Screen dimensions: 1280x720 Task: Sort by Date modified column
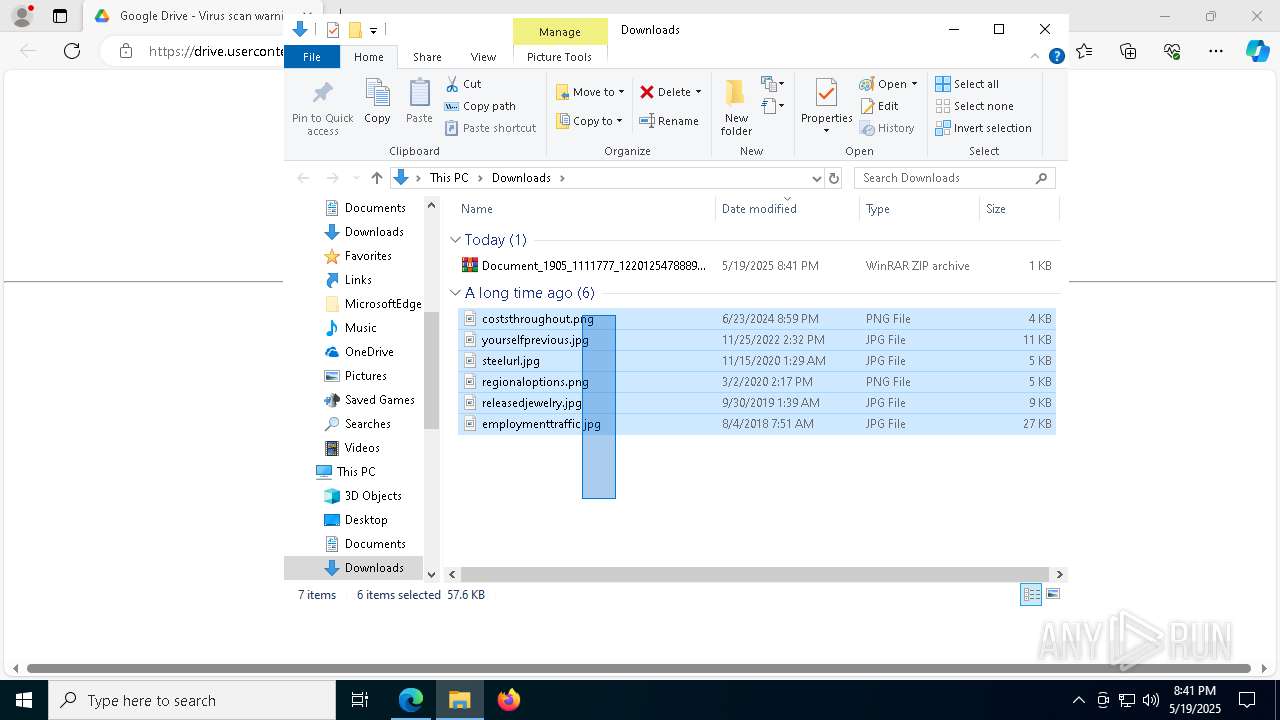(x=787, y=209)
